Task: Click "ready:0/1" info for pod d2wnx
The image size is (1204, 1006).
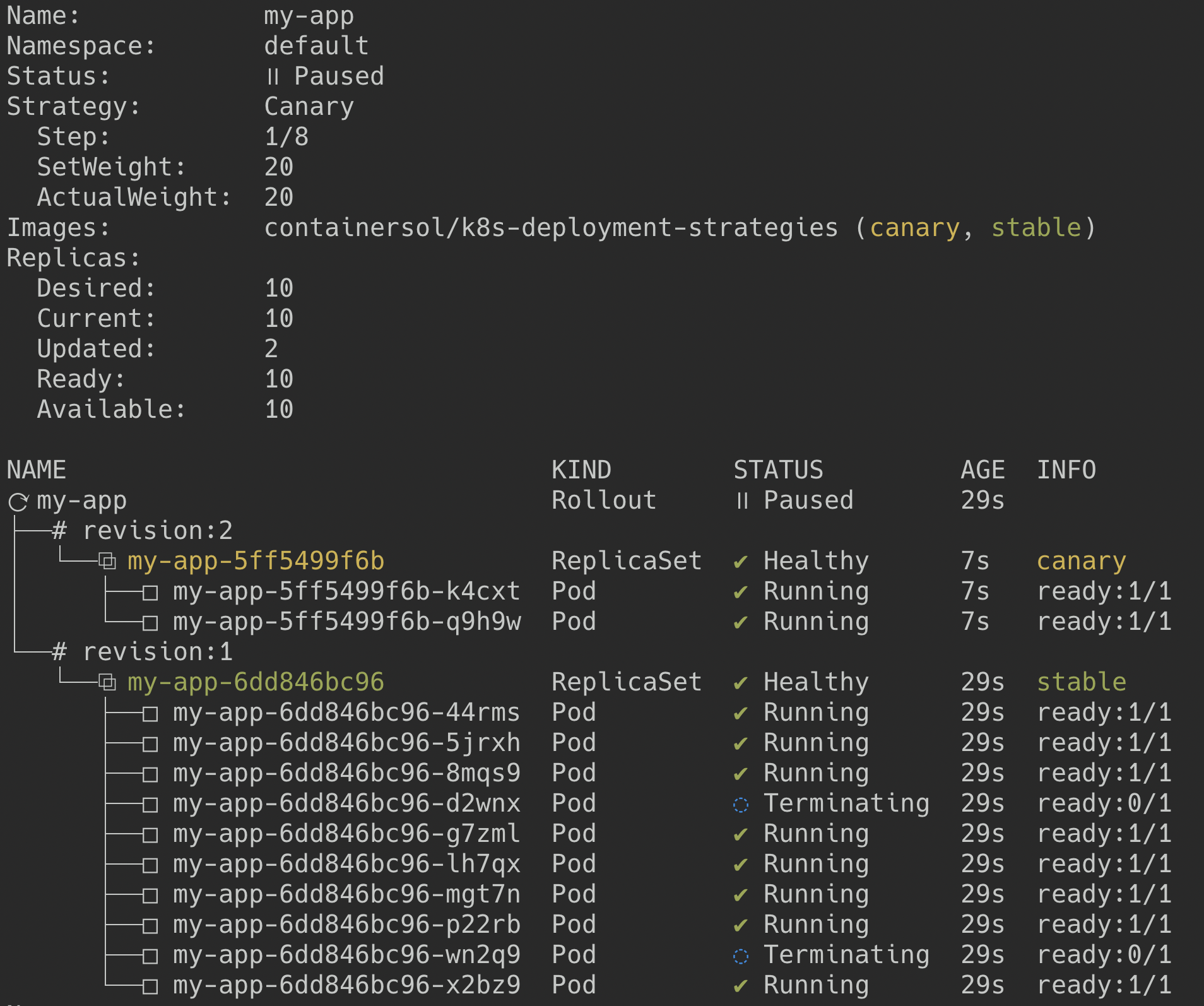Action: click(1104, 803)
